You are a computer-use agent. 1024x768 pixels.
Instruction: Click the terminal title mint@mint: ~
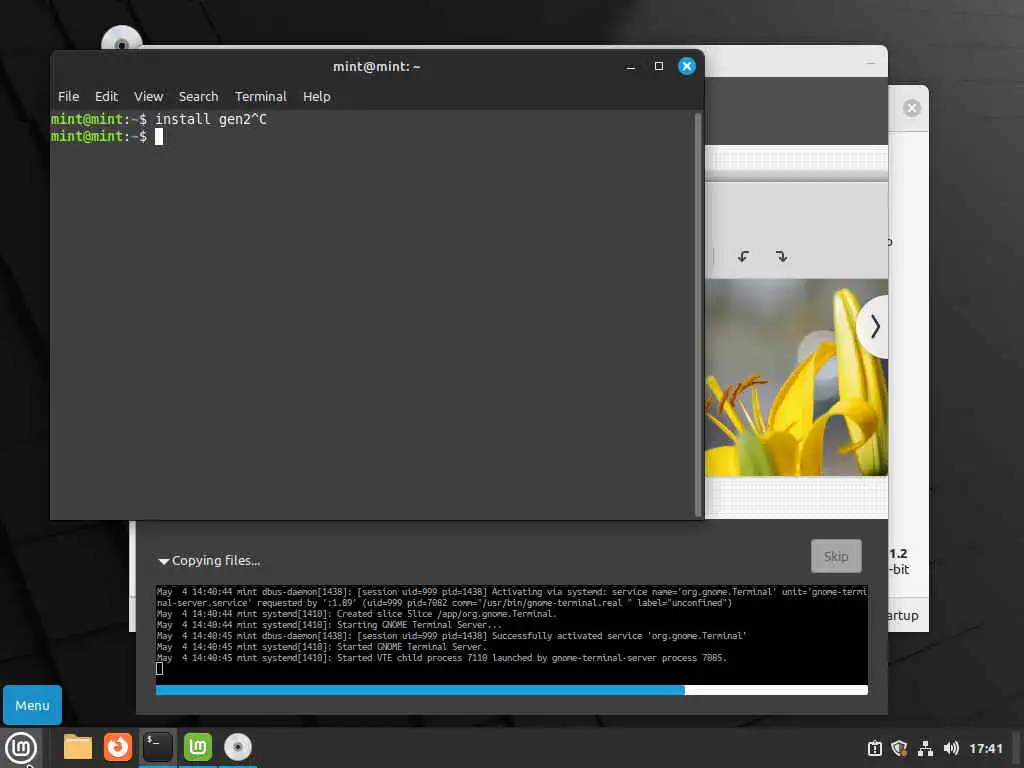[x=376, y=67]
